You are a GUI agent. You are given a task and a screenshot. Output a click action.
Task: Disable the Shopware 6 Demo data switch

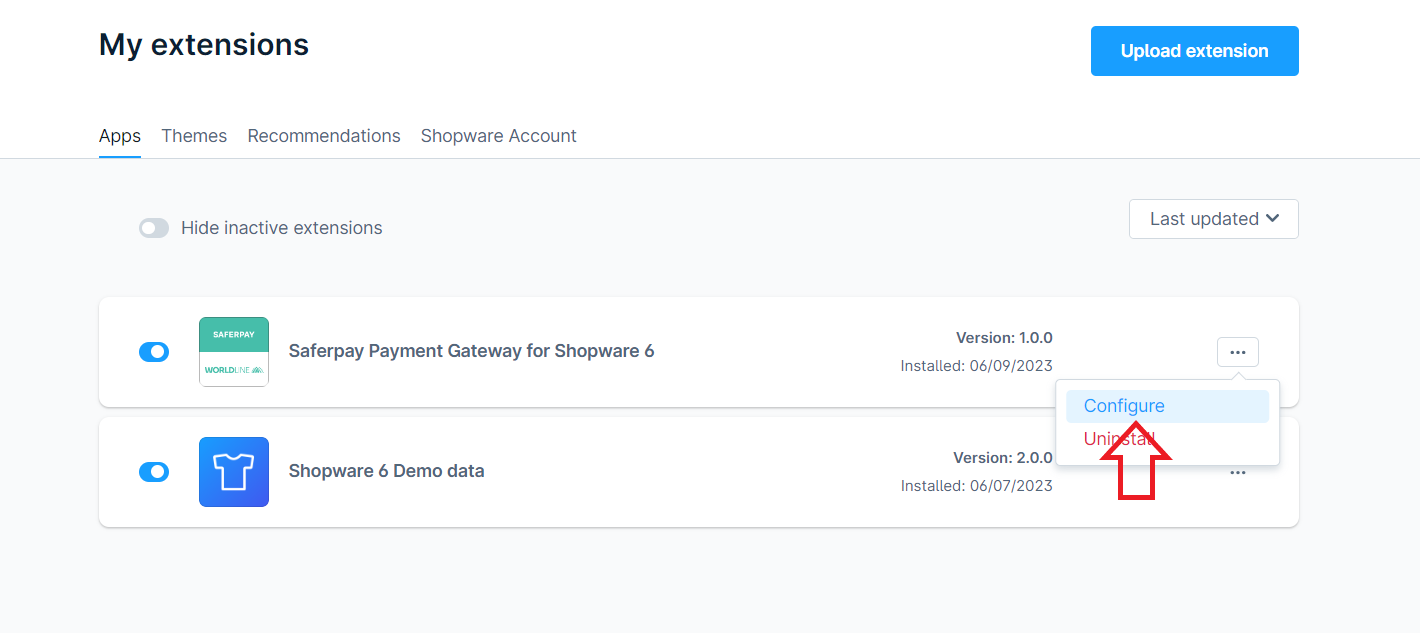point(154,472)
